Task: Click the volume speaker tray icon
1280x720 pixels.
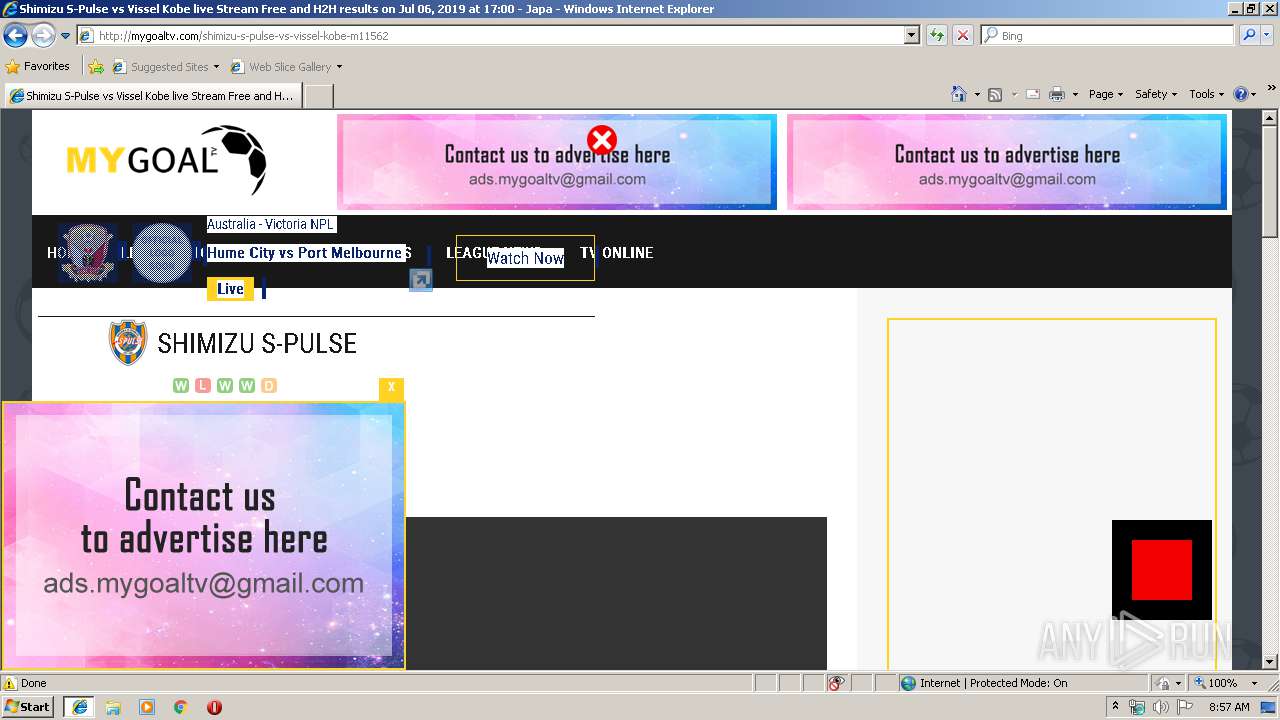Action: [1160, 707]
